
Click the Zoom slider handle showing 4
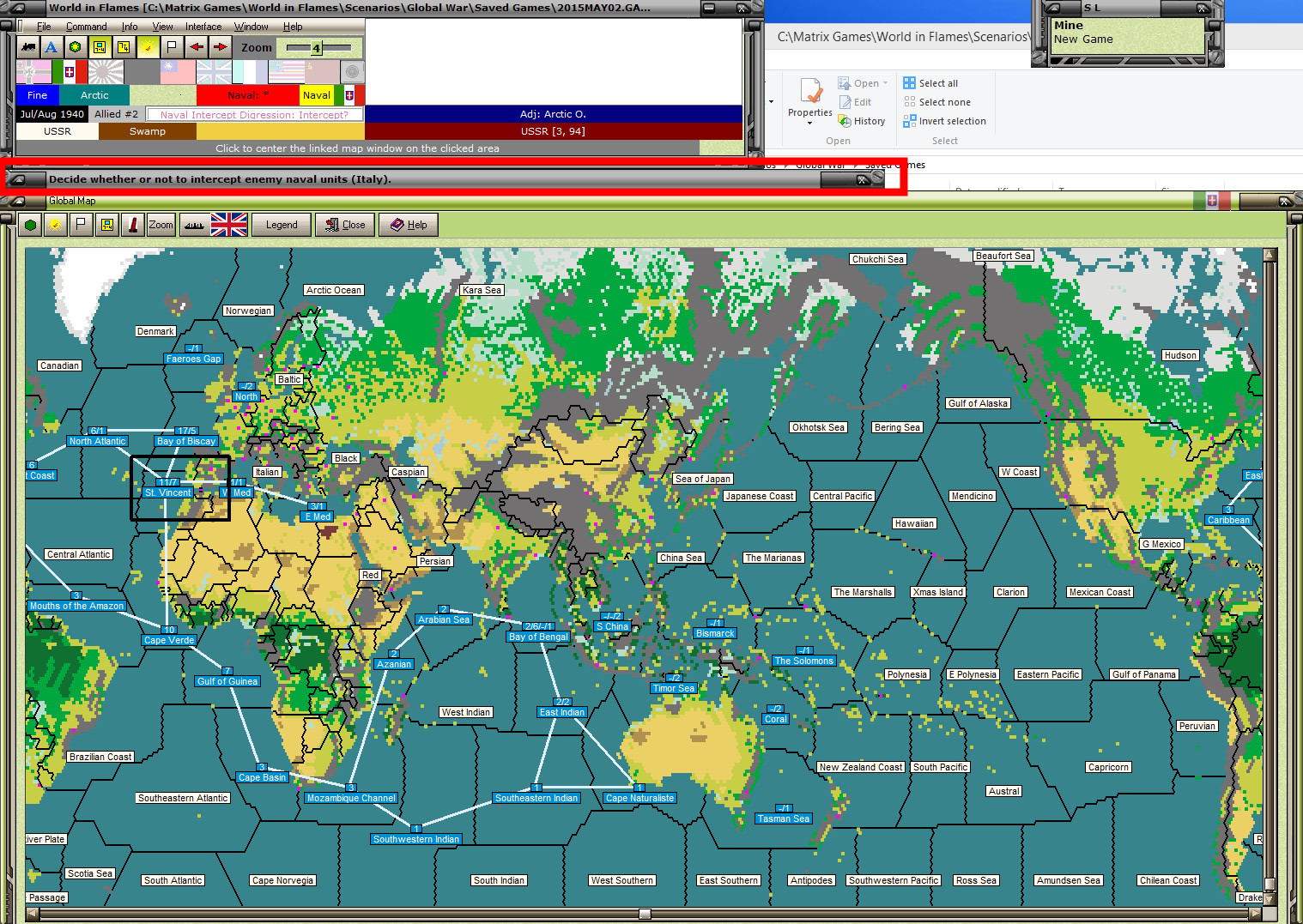[316, 48]
